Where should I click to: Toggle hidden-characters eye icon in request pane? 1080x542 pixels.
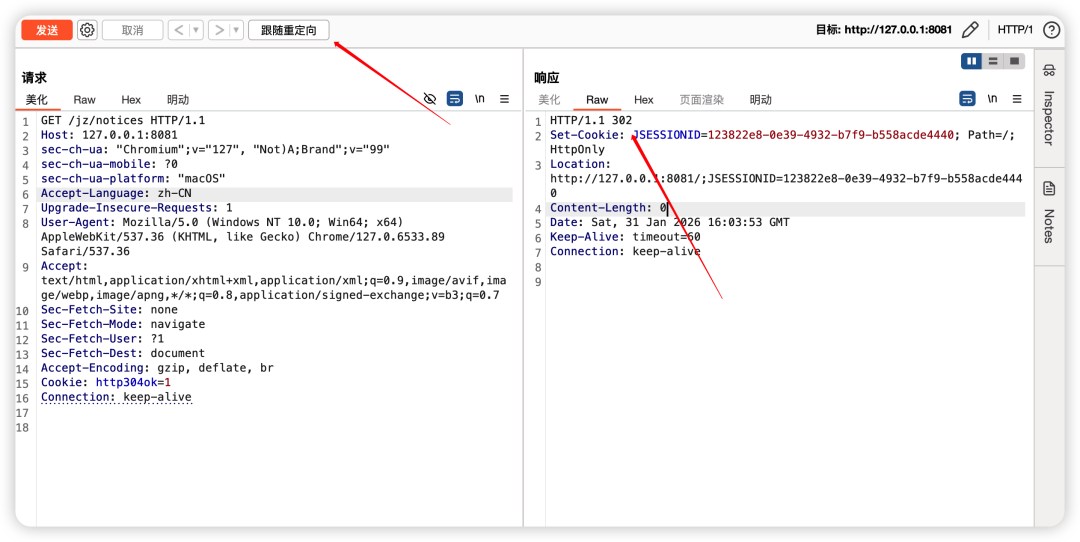click(x=430, y=99)
